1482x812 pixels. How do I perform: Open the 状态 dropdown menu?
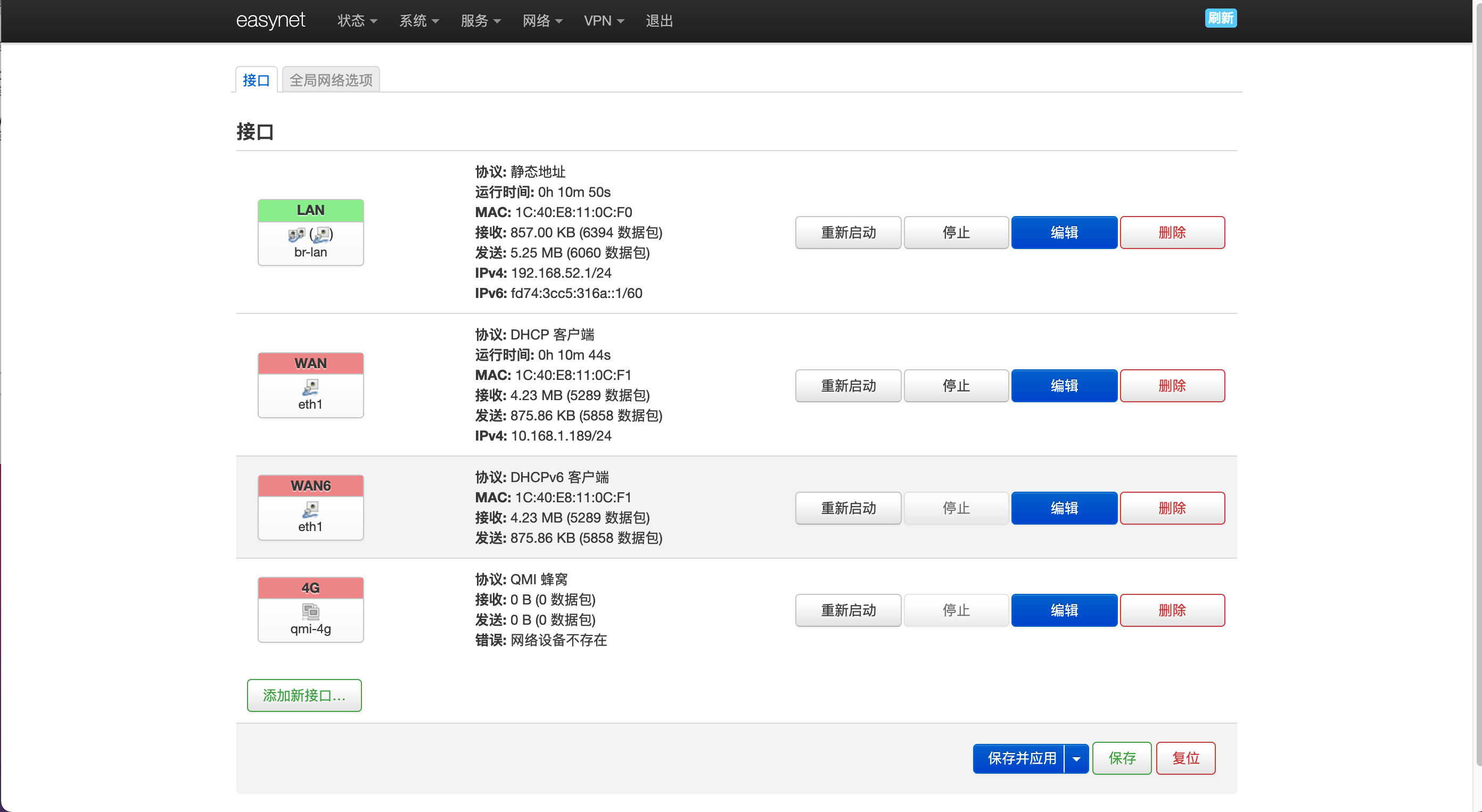tap(357, 21)
